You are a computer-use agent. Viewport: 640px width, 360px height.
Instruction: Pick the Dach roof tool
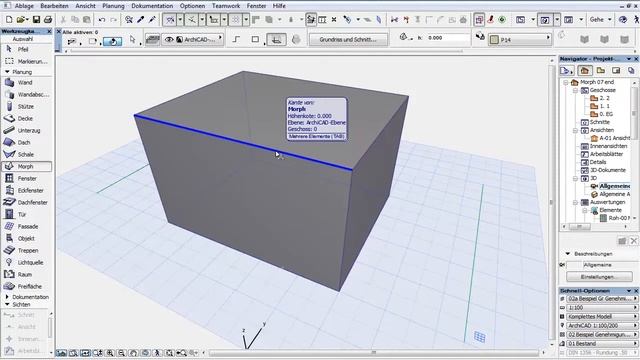tap(26, 142)
